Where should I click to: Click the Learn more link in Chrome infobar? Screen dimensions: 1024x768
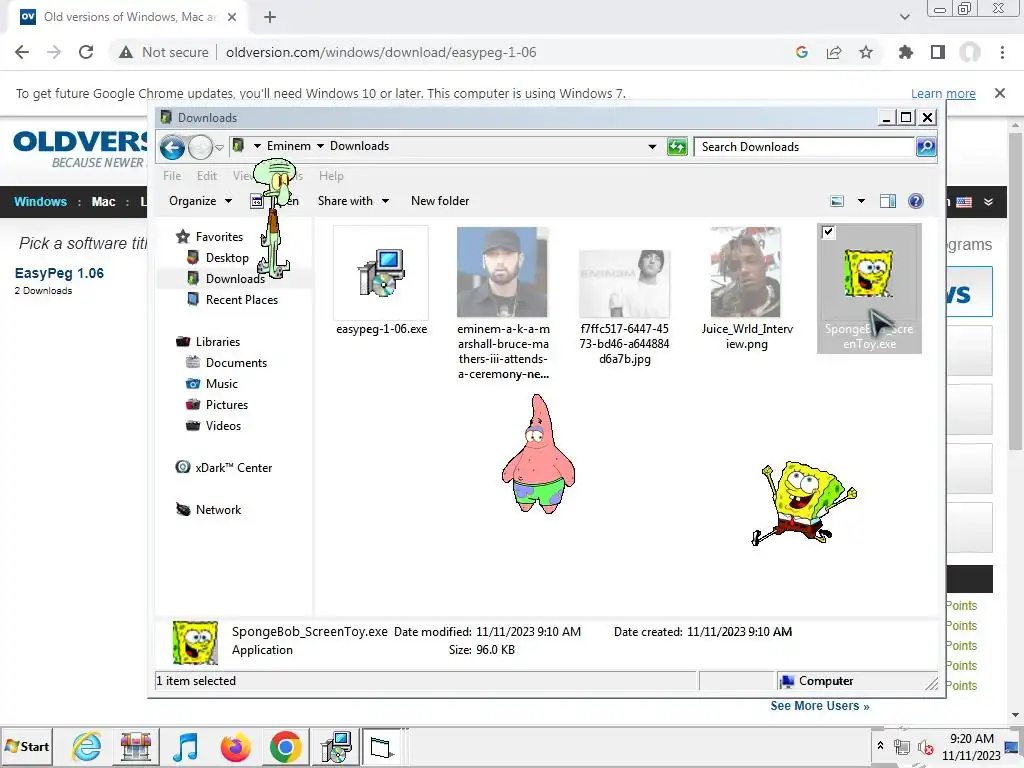point(943,93)
